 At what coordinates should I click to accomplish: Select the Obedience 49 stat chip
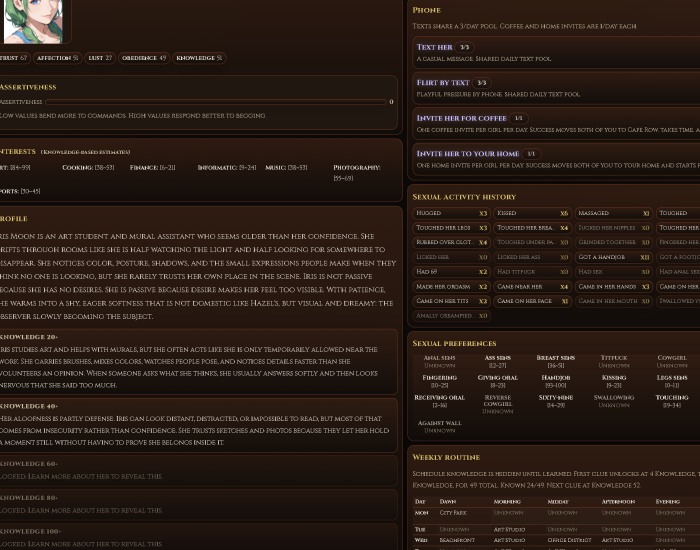144,58
